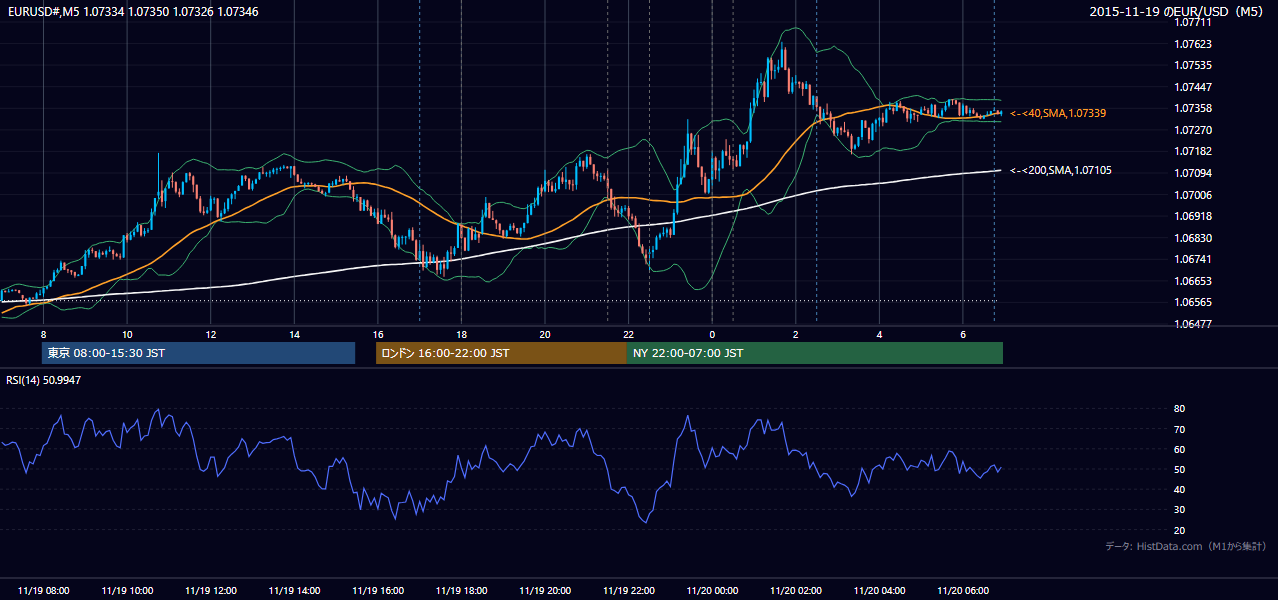Click price axis value 1.07006
1278x600 pixels.
(1193, 195)
